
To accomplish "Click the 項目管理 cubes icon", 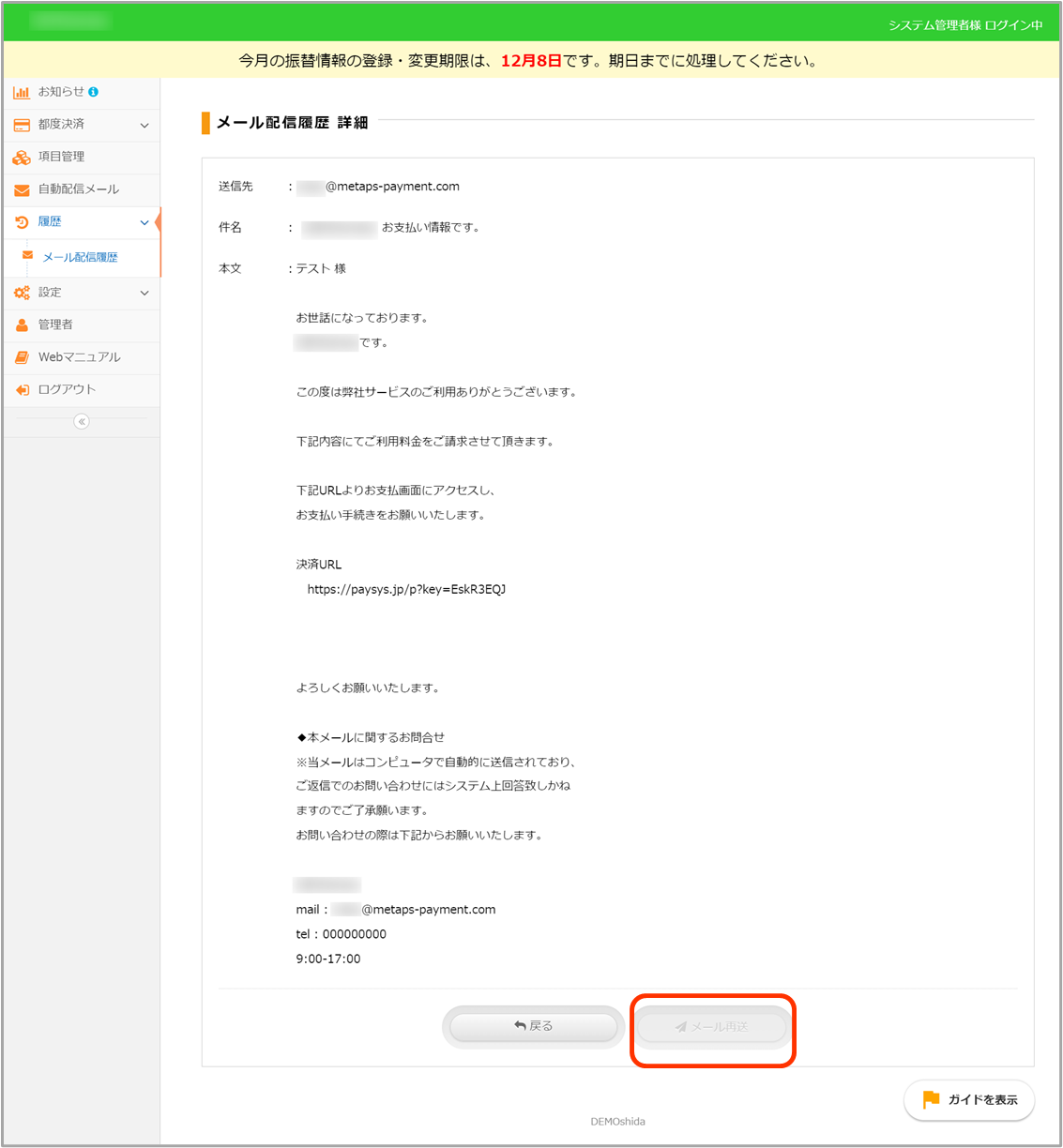I will point(21,158).
